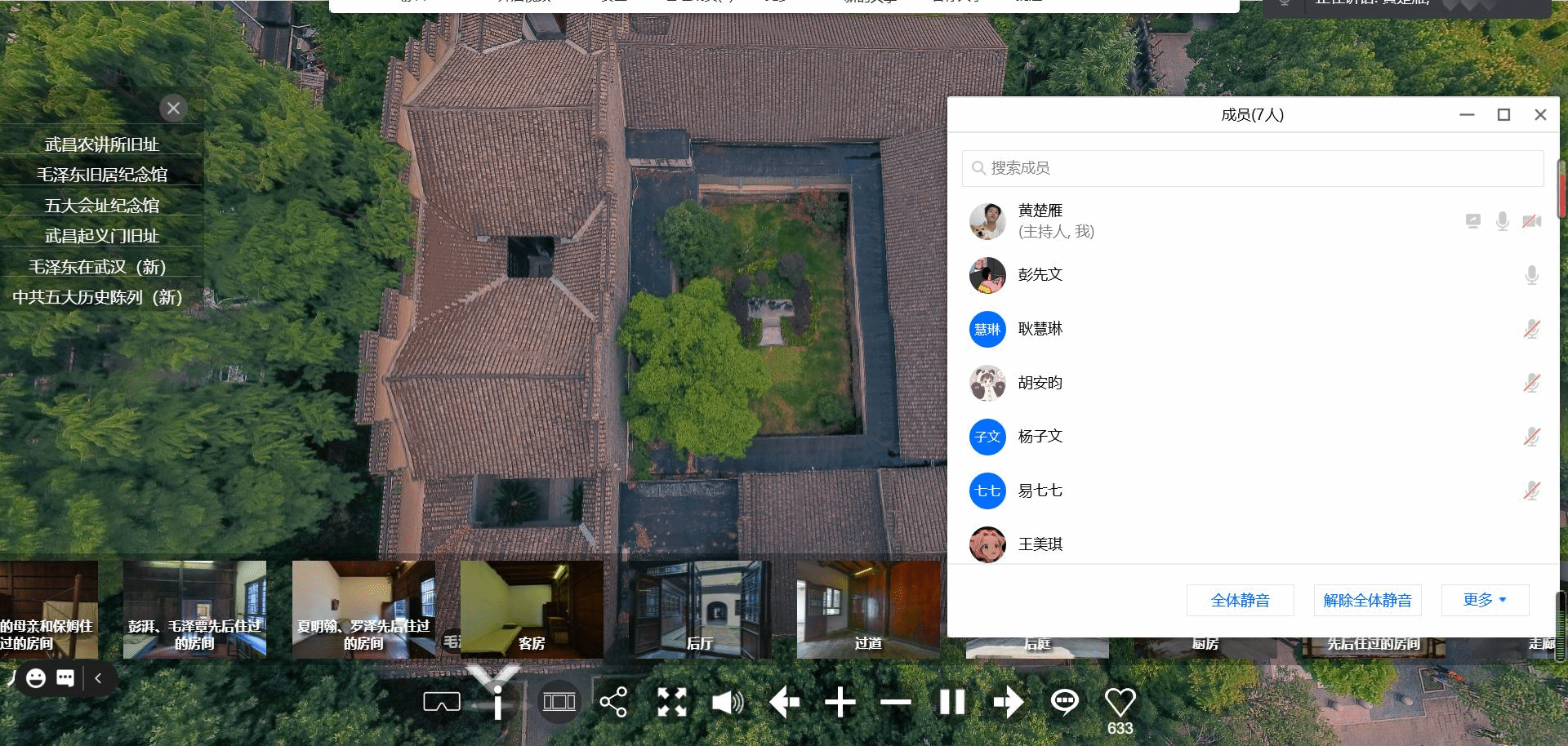The width and height of the screenshot is (1568, 746).
Task: Open the comment speech bubble icon
Action: tap(1064, 702)
